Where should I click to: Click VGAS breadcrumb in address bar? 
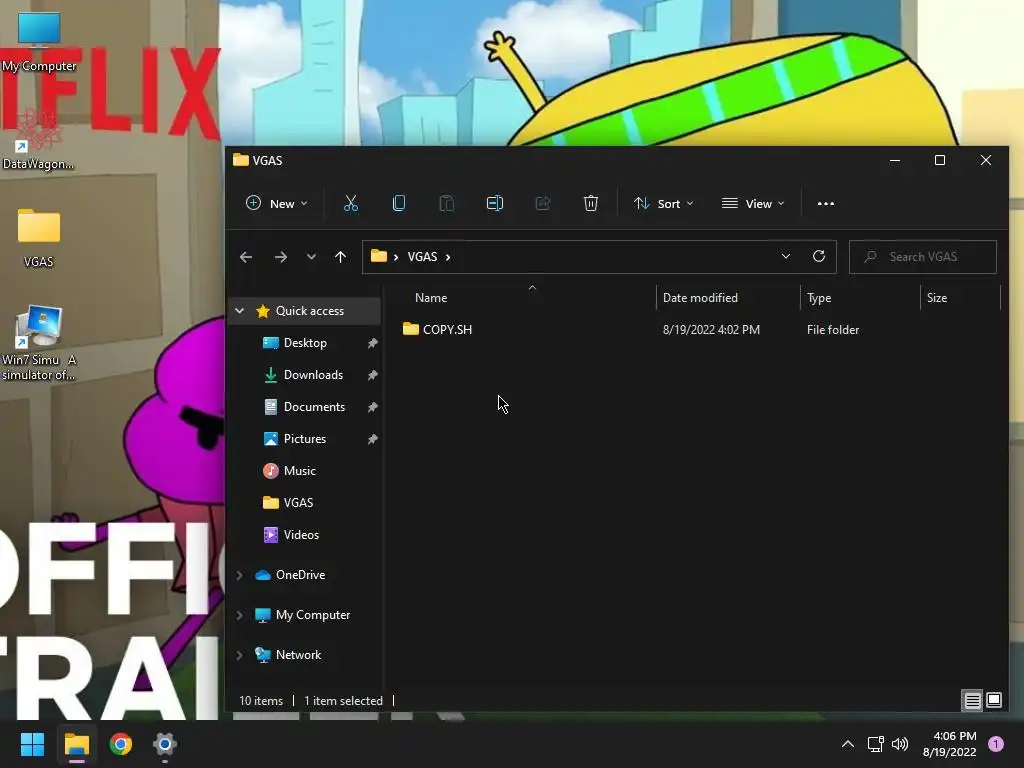point(423,257)
